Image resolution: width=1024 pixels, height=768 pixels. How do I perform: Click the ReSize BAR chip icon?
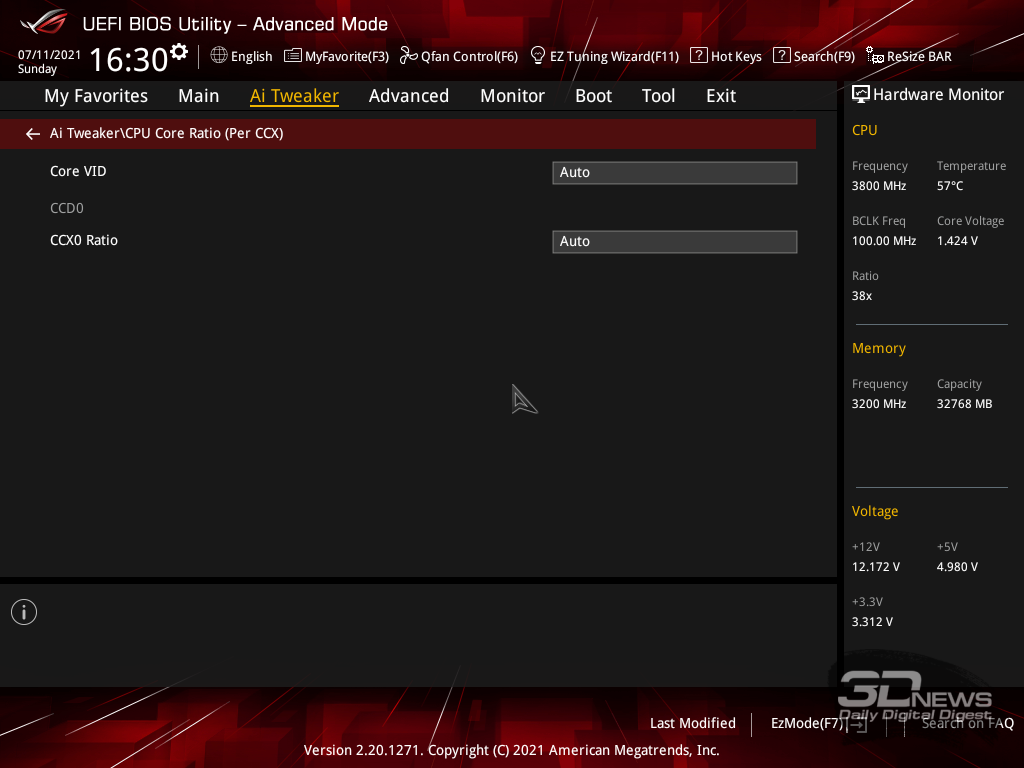pyautogui.click(x=875, y=56)
